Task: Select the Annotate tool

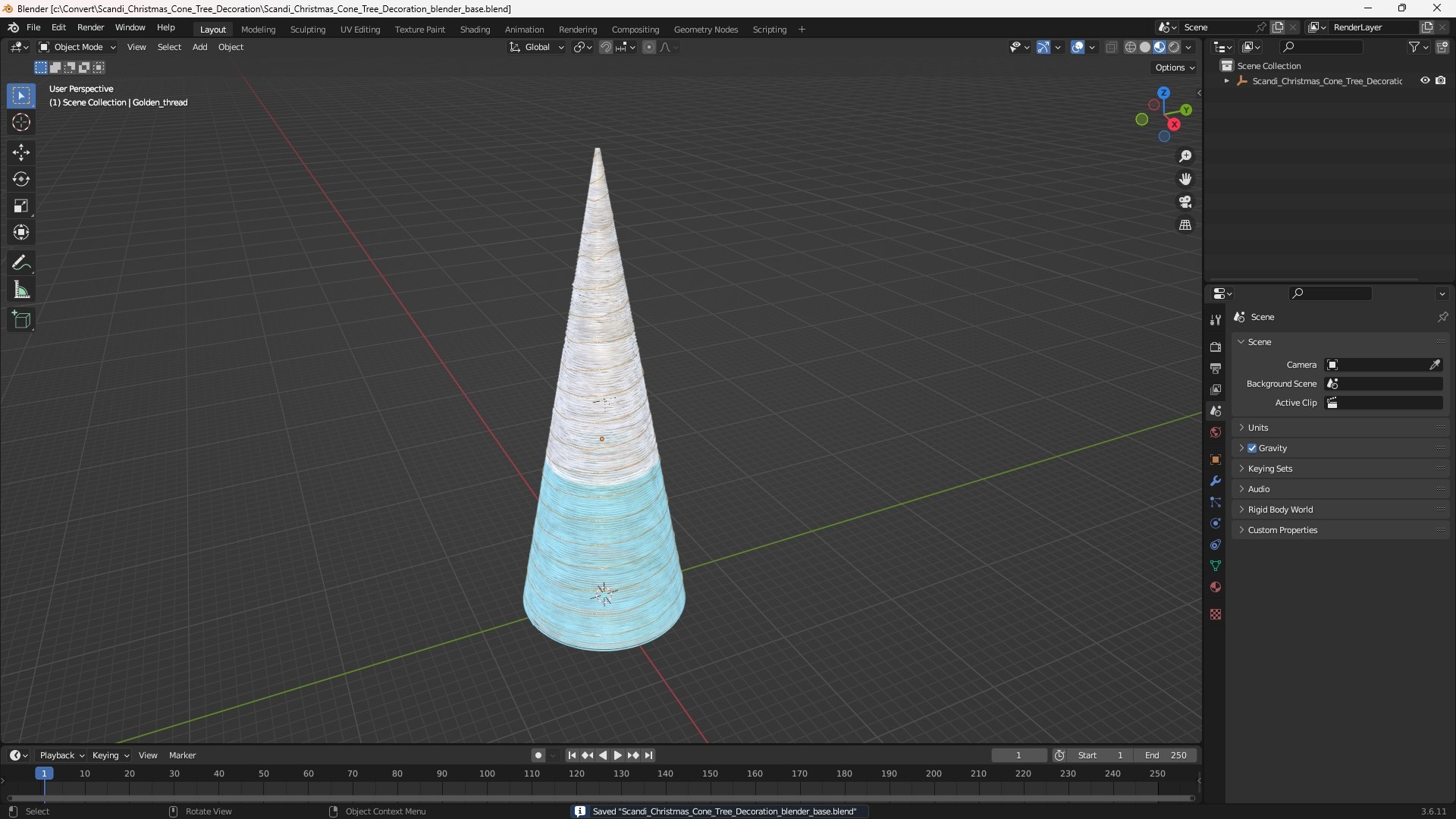Action: (x=20, y=263)
